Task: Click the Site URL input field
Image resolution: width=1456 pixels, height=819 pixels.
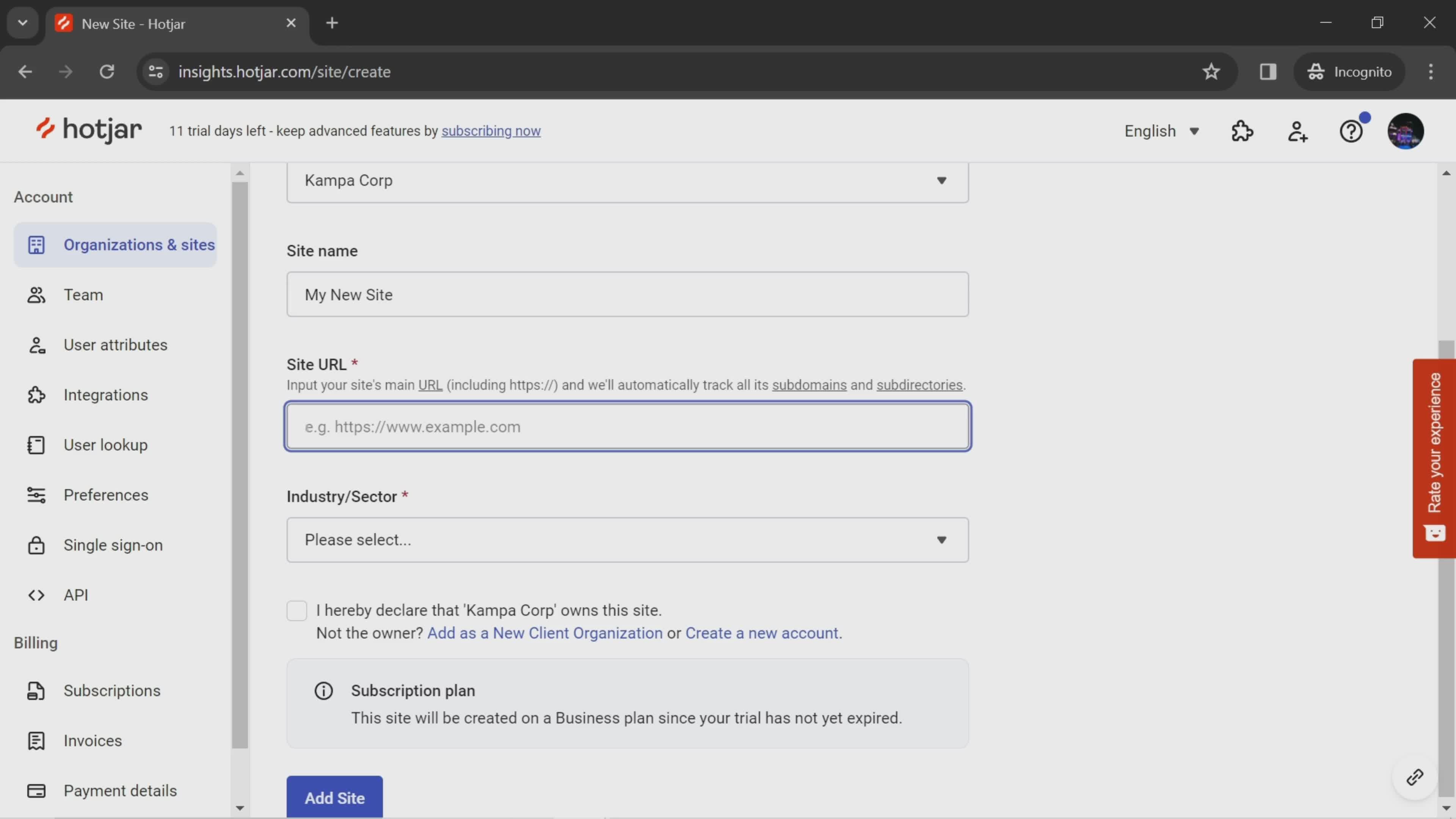Action: pyautogui.click(x=628, y=426)
